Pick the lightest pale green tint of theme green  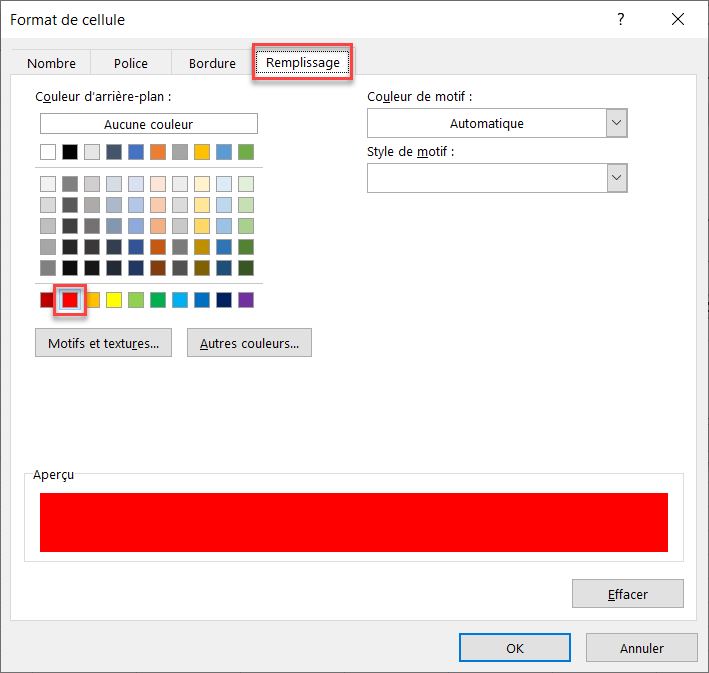(246, 184)
